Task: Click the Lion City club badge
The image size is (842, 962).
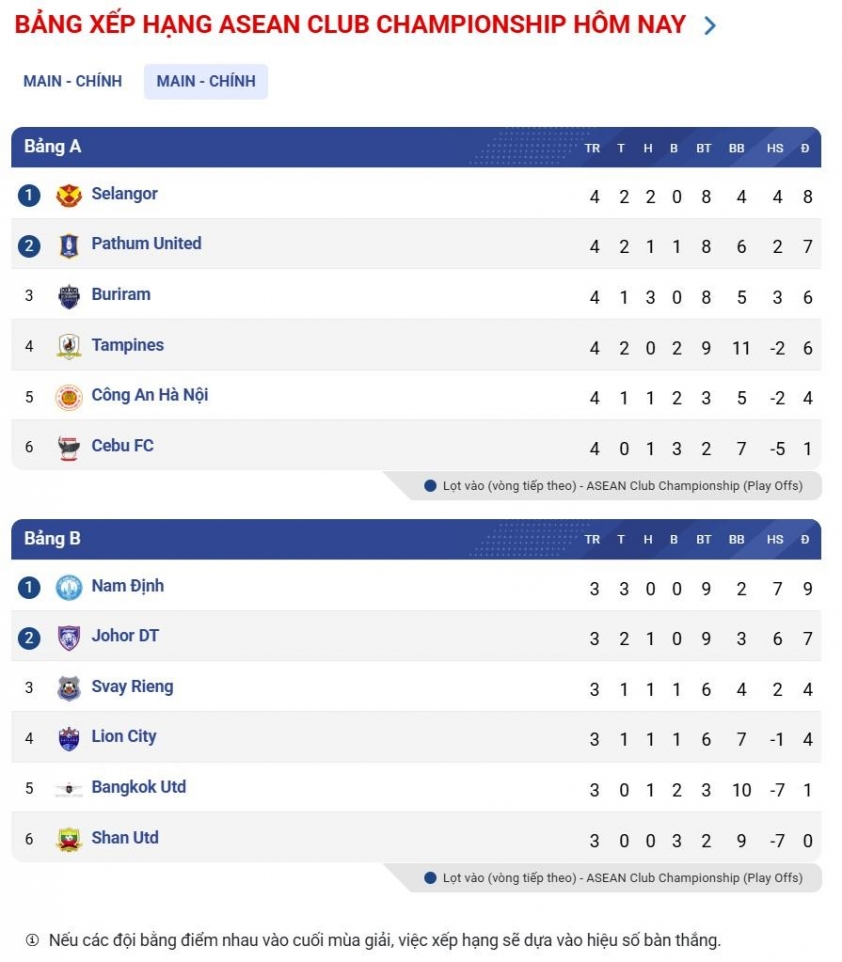Action: tap(68, 738)
